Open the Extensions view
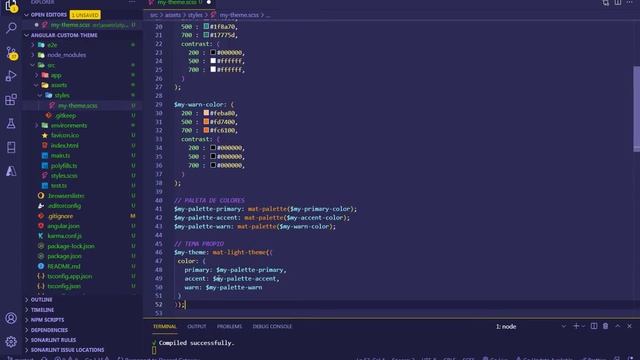The image size is (640, 360). [x=11, y=100]
